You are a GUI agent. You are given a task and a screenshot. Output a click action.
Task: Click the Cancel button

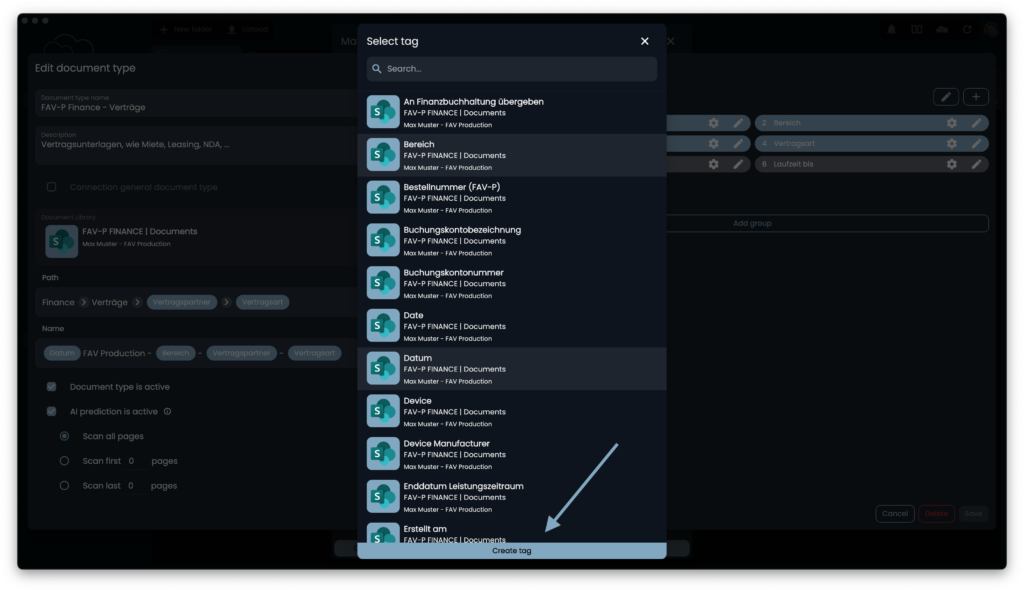tap(895, 513)
